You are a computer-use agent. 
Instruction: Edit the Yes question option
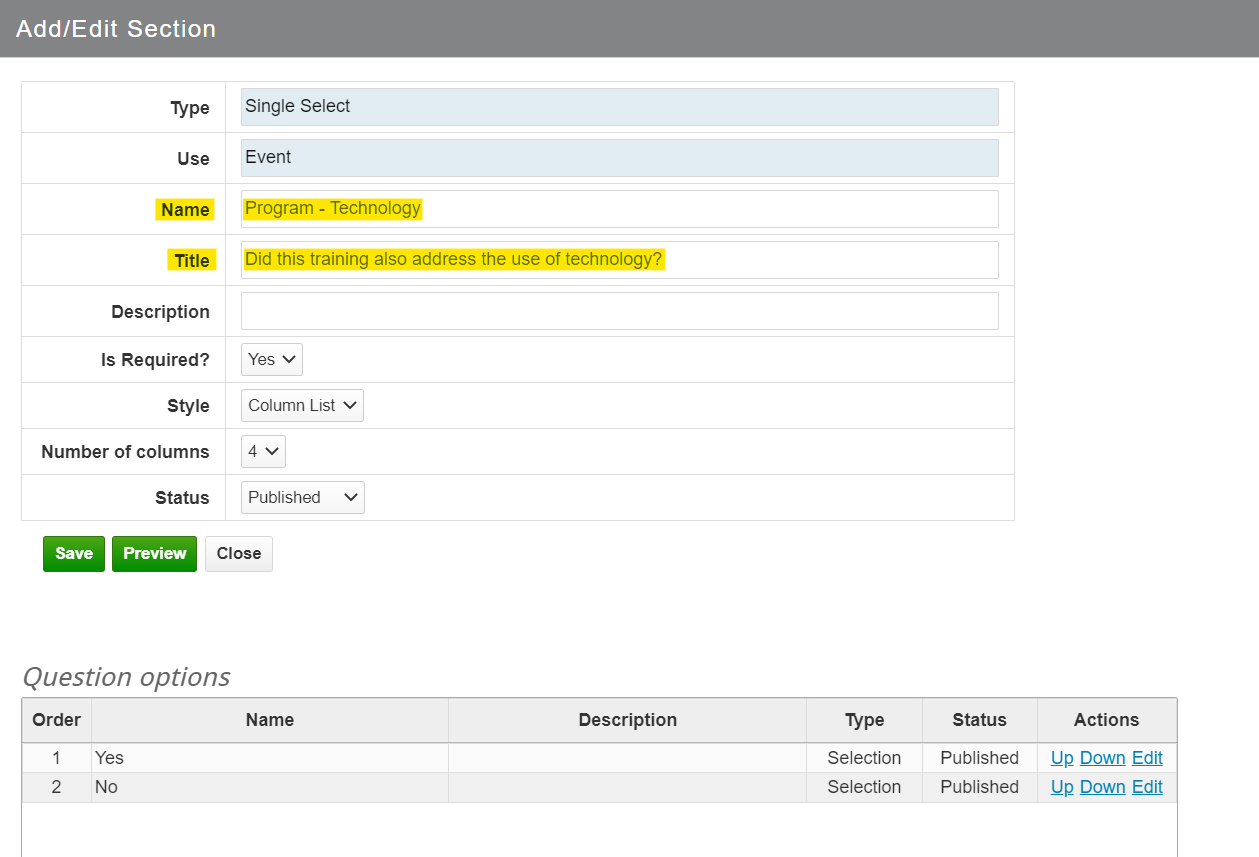[x=1147, y=757]
